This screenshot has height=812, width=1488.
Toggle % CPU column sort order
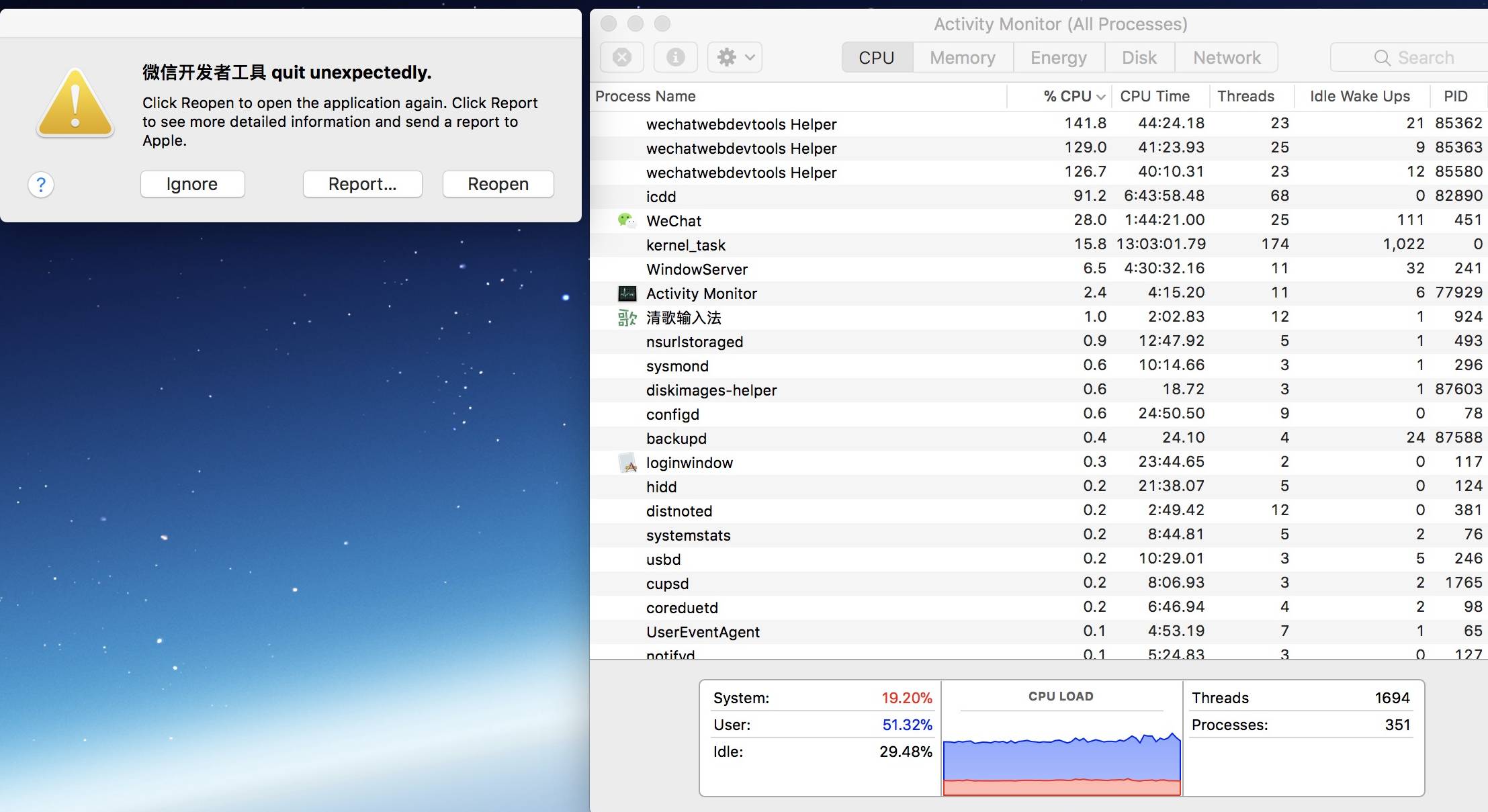(x=1073, y=97)
